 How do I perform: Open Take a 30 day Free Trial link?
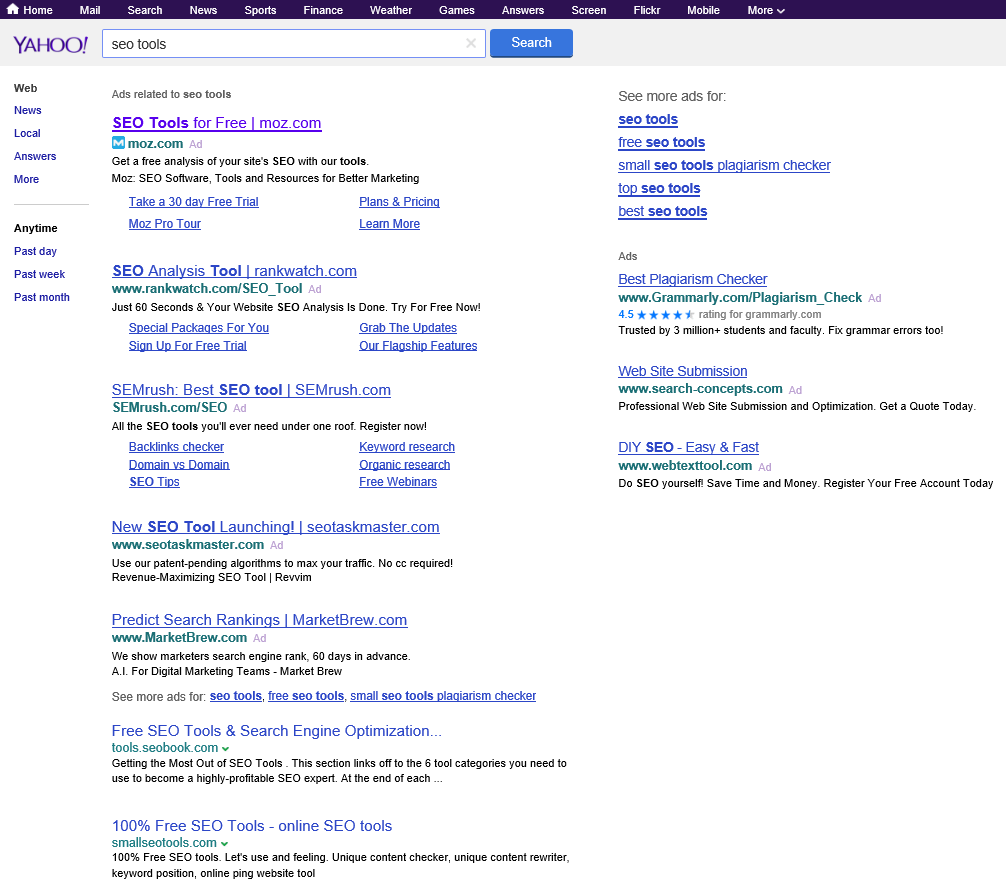click(193, 202)
